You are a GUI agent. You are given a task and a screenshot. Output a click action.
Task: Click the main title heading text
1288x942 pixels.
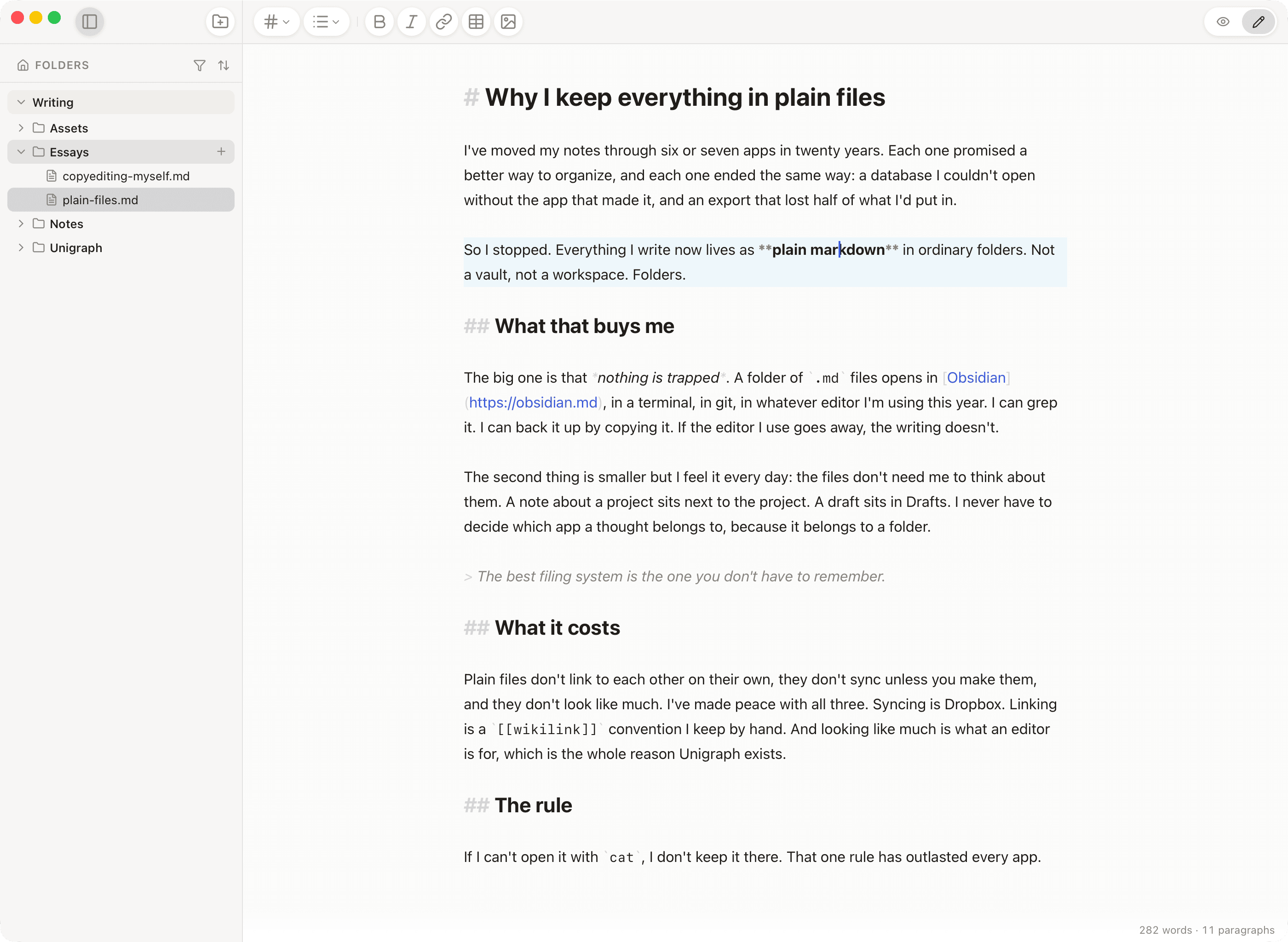pos(685,97)
